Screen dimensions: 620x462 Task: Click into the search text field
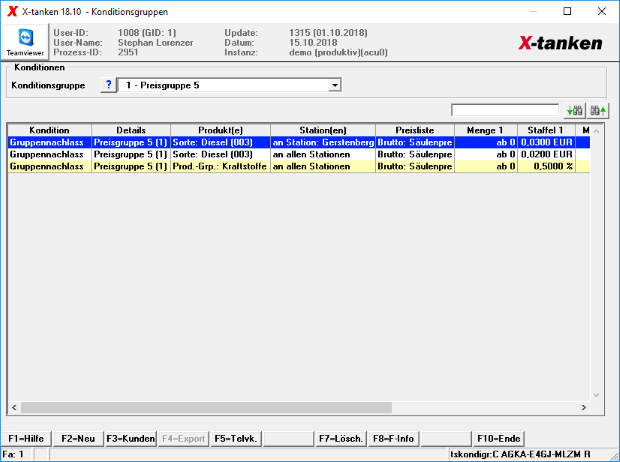tap(505, 110)
